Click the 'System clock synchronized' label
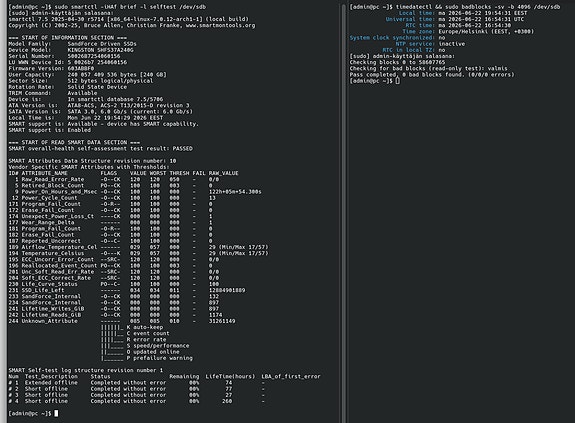Screen dimensions: 575x423 click(x=392, y=38)
